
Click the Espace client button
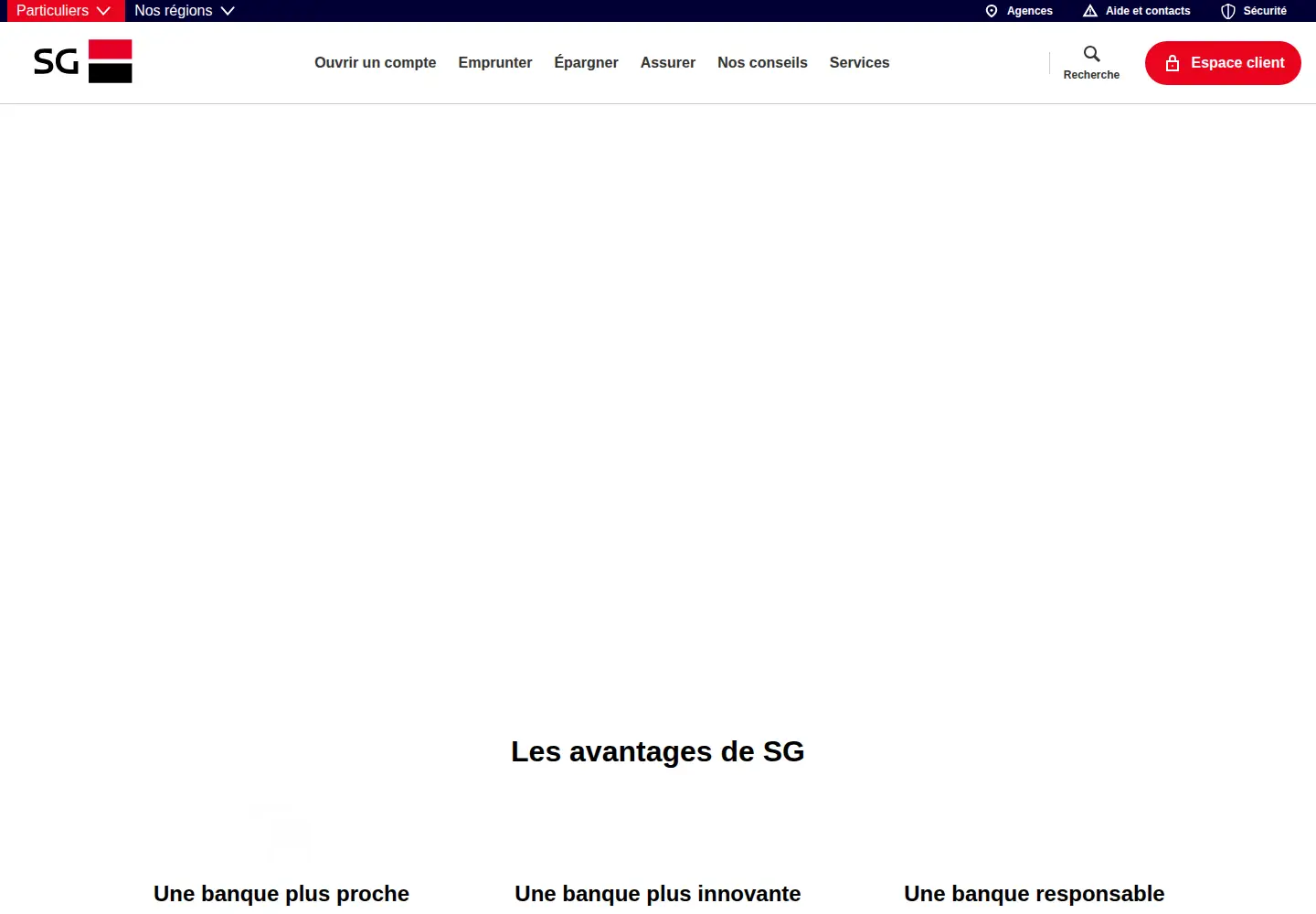tap(1223, 63)
